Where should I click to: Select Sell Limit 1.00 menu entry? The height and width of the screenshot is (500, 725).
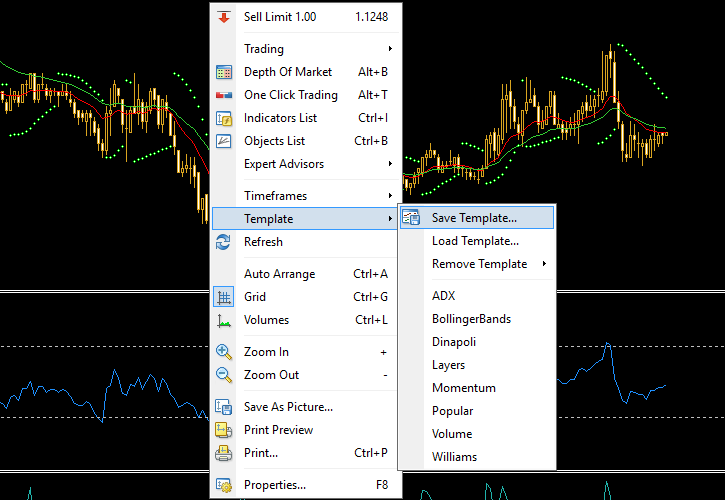point(306,17)
